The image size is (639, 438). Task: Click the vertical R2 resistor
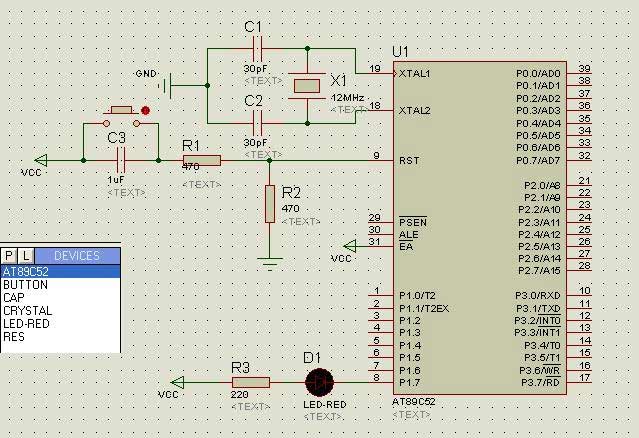click(269, 204)
